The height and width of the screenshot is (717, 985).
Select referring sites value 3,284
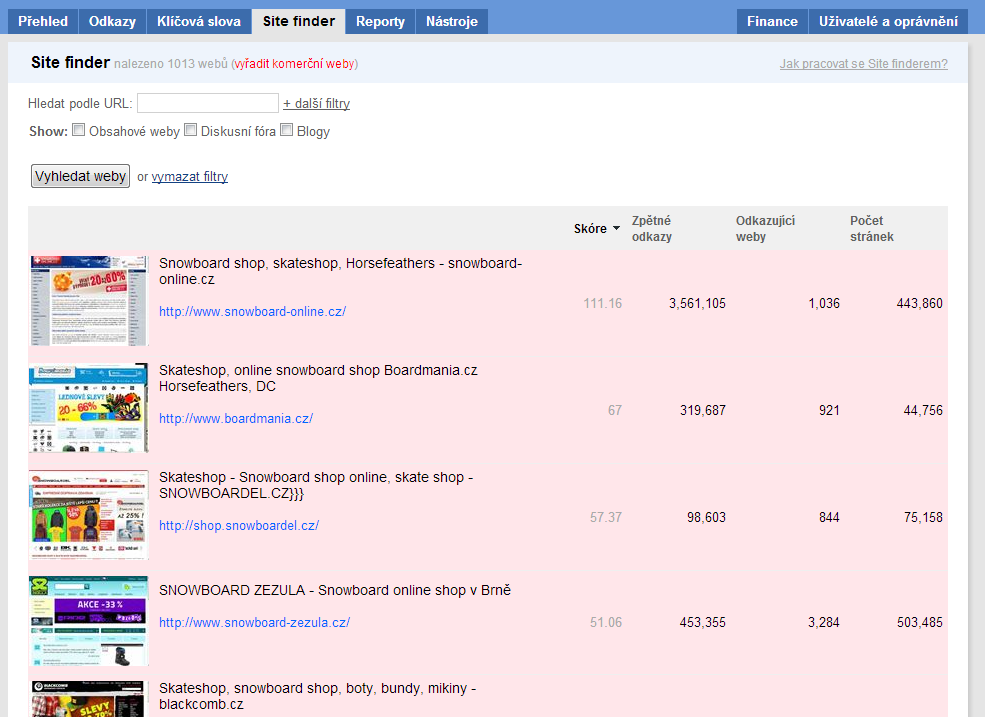tap(824, 622)
